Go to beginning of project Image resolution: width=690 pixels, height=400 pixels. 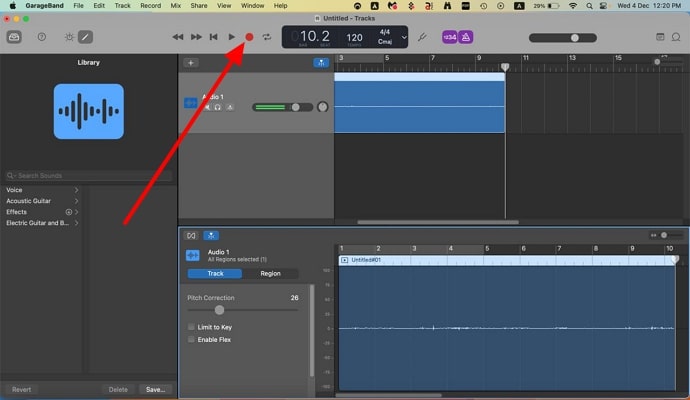coord(214,37)
